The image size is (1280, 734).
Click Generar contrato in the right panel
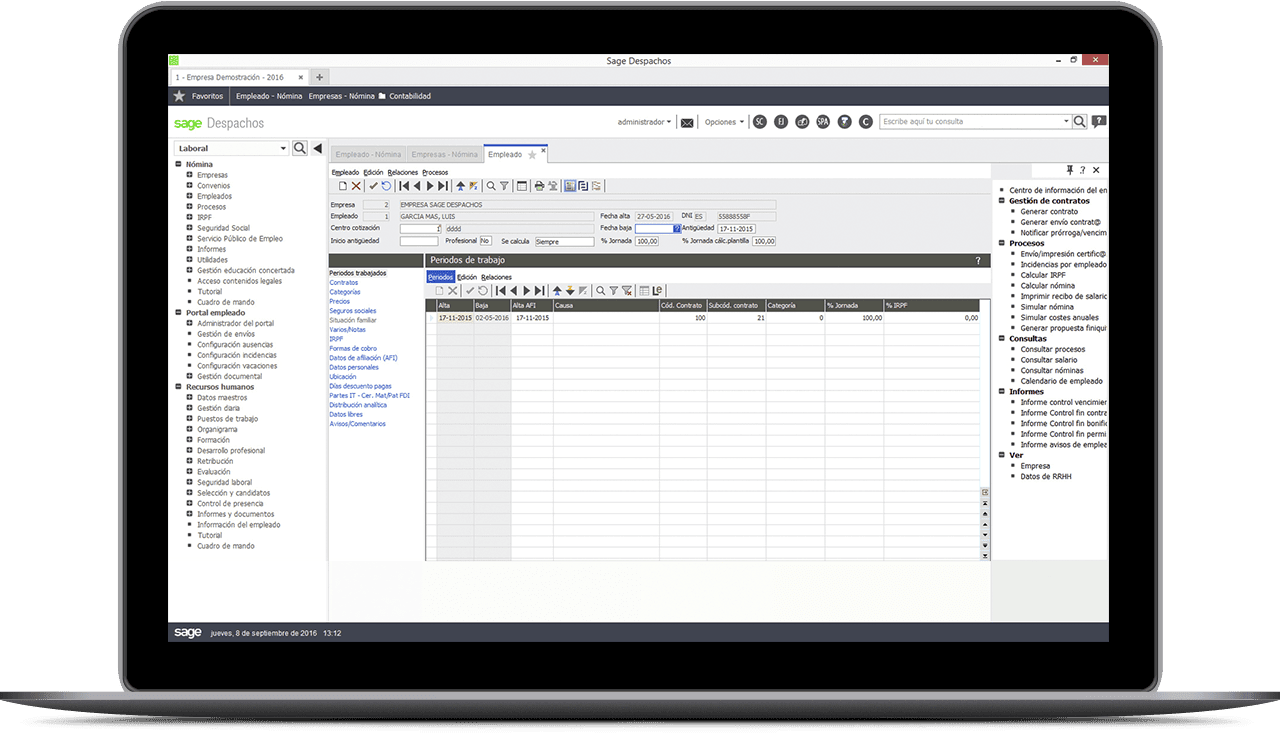[1049, 212]
